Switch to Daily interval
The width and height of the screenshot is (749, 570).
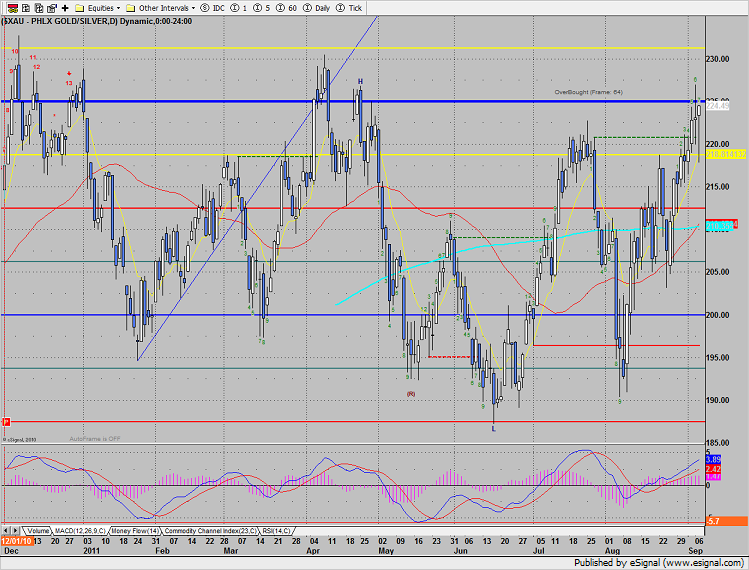(x=317, y=8)
